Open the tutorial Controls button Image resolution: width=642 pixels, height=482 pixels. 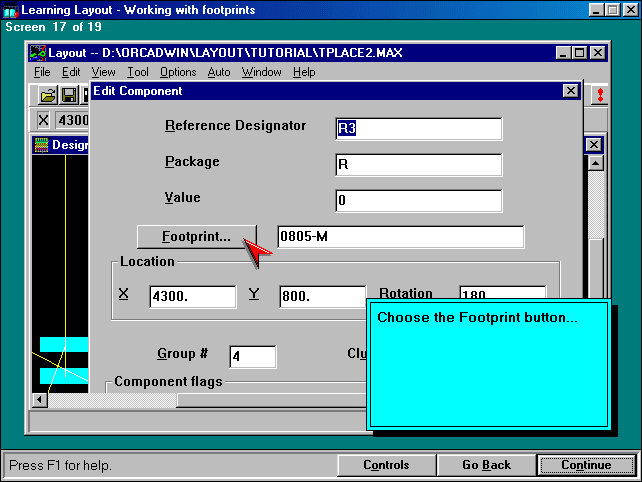click(386, 465)
